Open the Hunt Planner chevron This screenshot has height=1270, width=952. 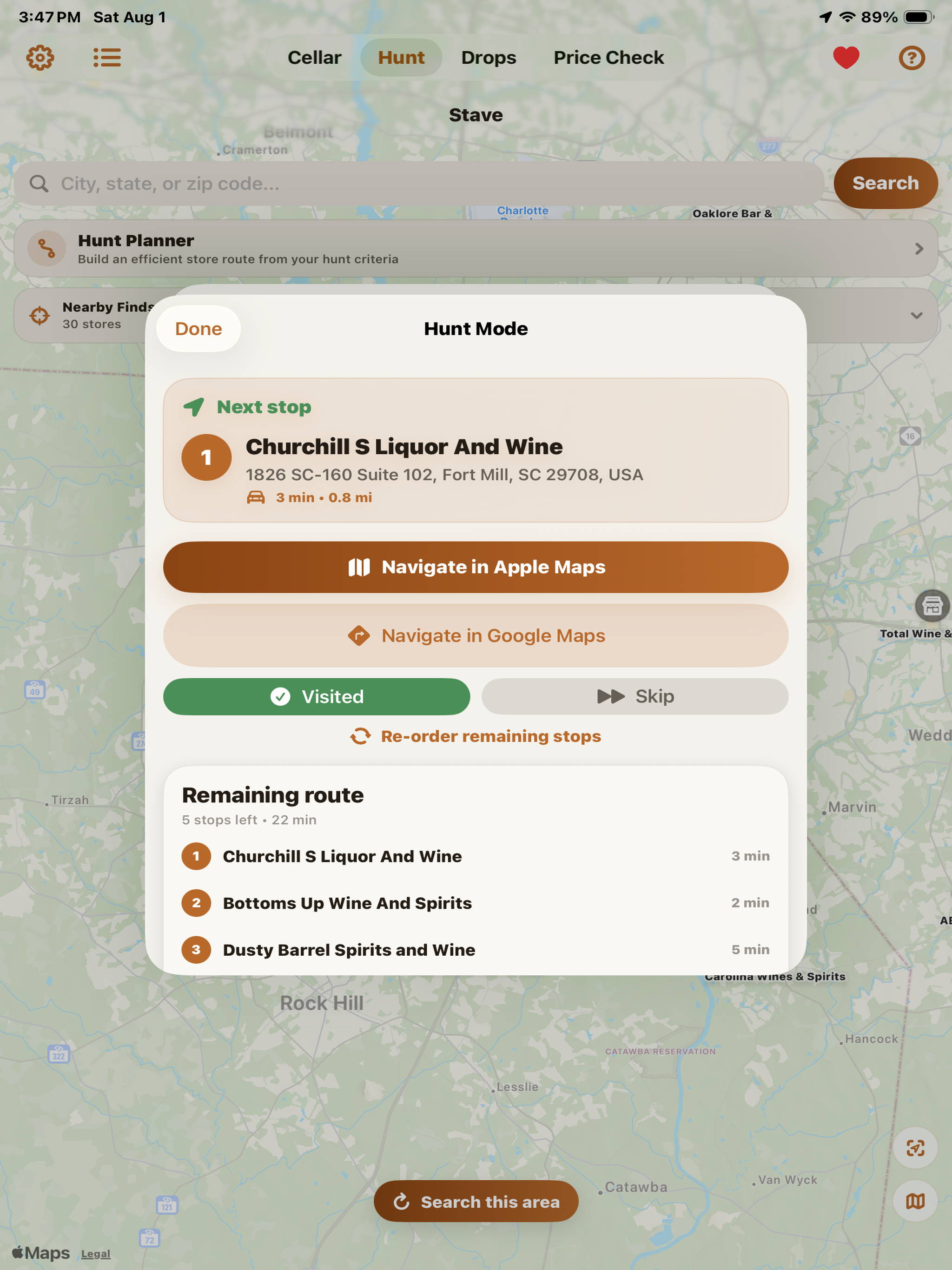point(919,249)
